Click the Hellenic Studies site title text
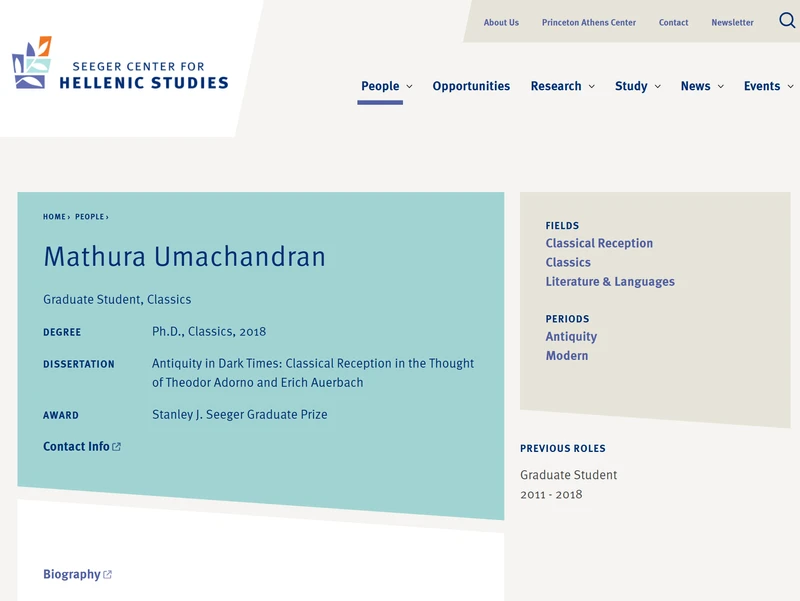 144,83
